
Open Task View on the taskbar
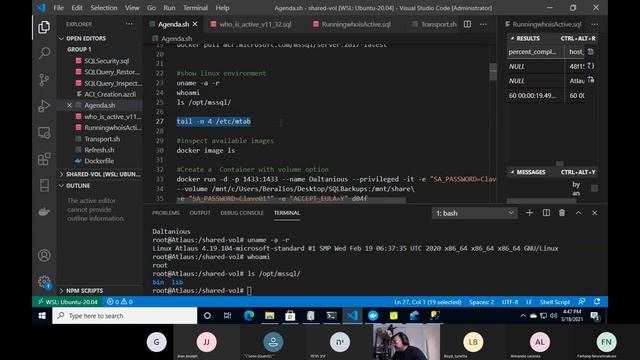228,316
